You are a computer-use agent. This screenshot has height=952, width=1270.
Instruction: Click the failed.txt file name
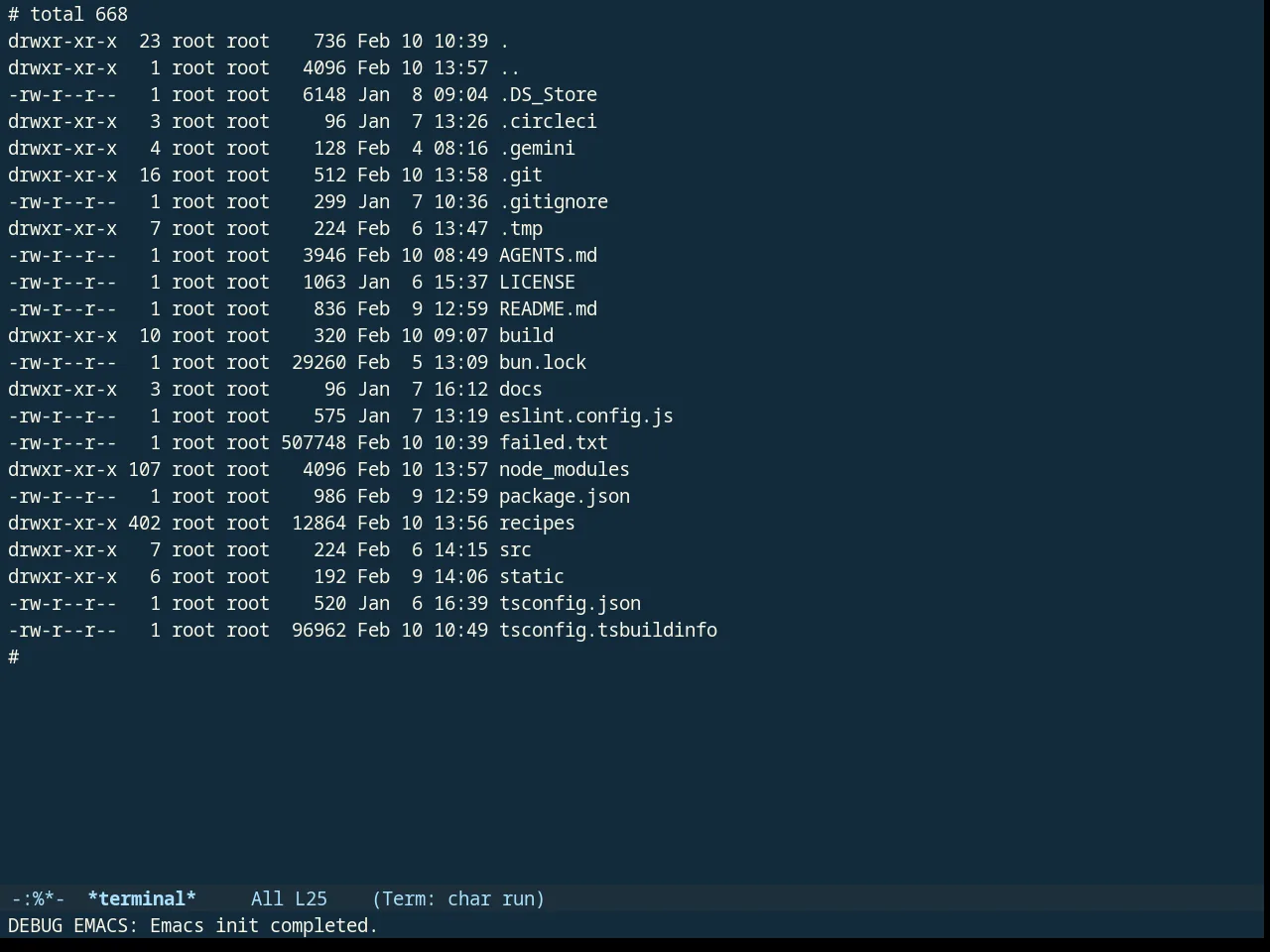[x=554, y=443]
